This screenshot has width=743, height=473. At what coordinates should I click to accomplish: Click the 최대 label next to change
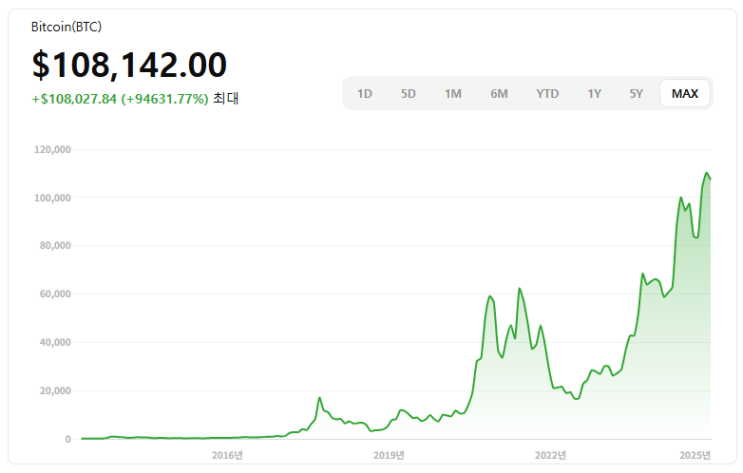(226, 99)
